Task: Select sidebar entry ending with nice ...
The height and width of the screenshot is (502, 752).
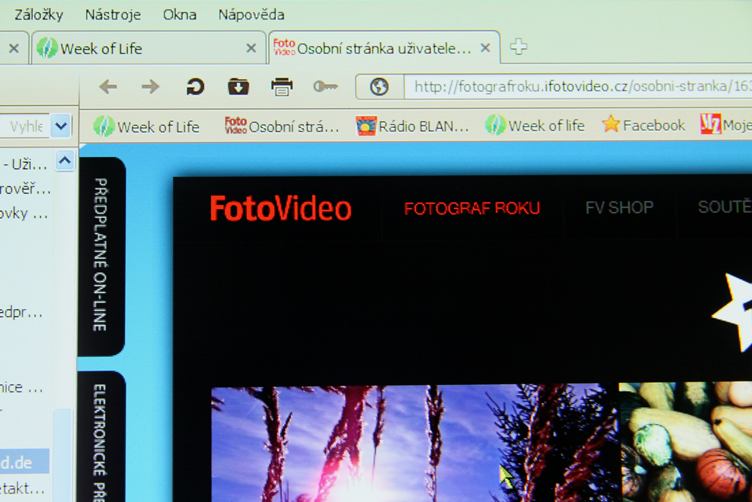Action: pyautogui.click(x=22, y=387)
